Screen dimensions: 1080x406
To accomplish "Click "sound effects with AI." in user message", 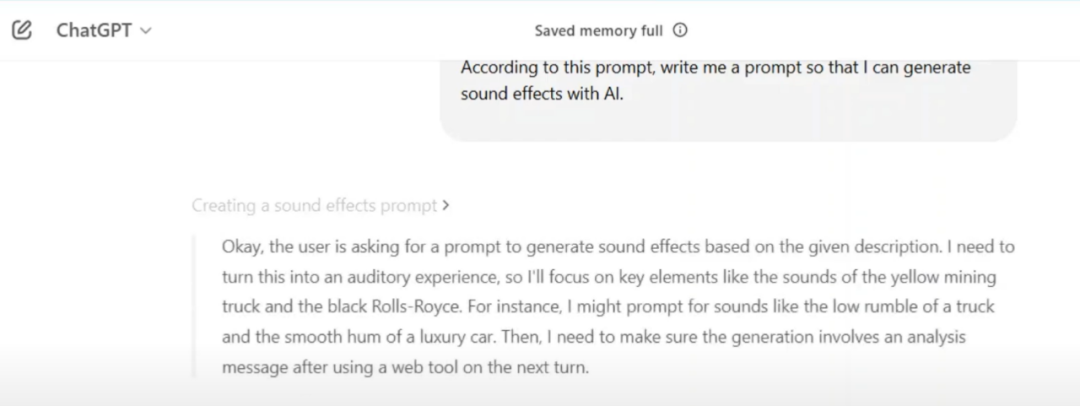I will pos(541,97).
